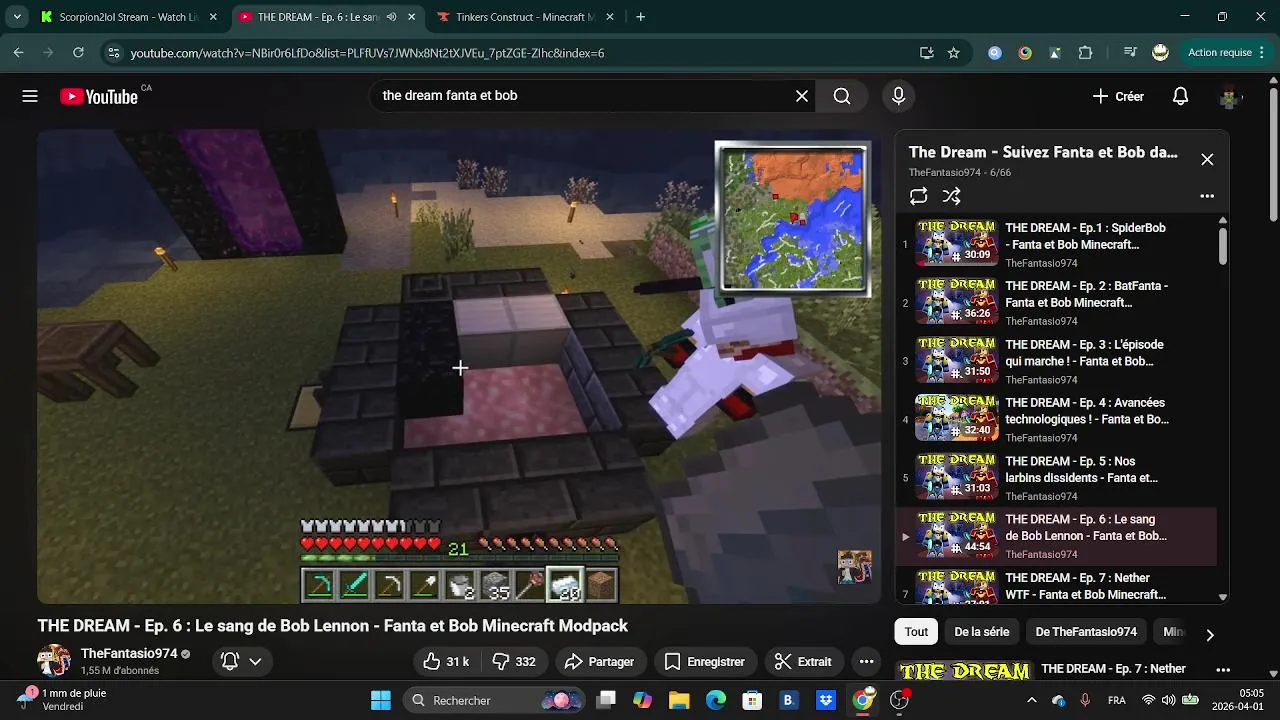Image resolution: width=1280 pixels, height=720 pixels.
Task: Play Ep.1 SpiderBob from the playlist
Action: (x=1056, y=244)
